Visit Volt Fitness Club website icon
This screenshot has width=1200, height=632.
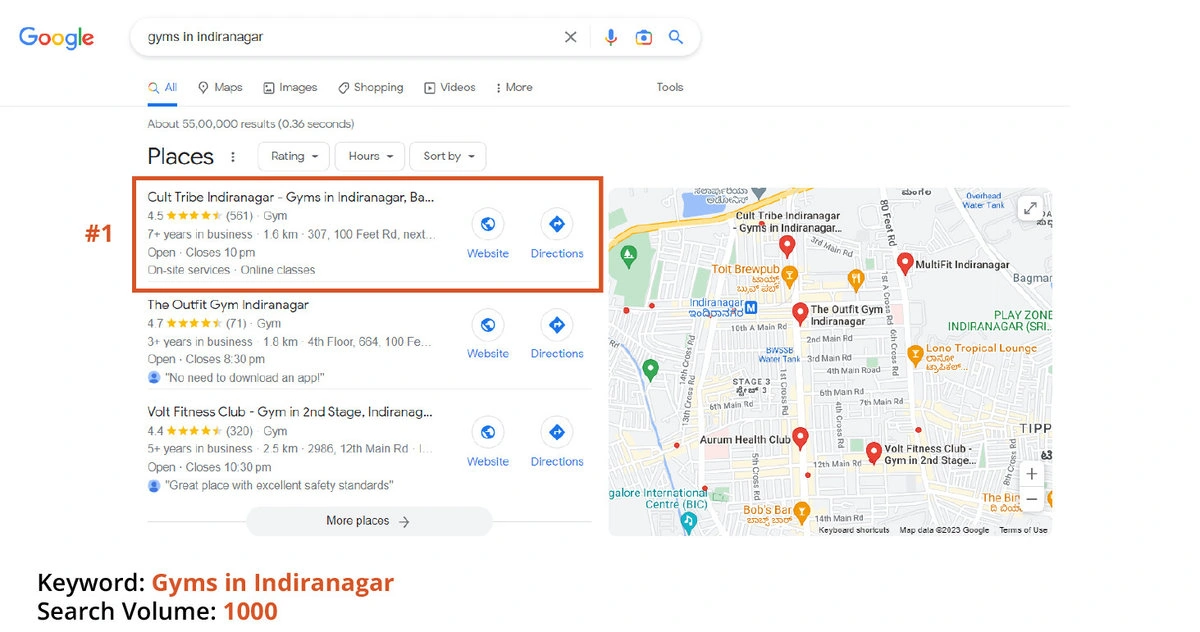pos(488,432)
